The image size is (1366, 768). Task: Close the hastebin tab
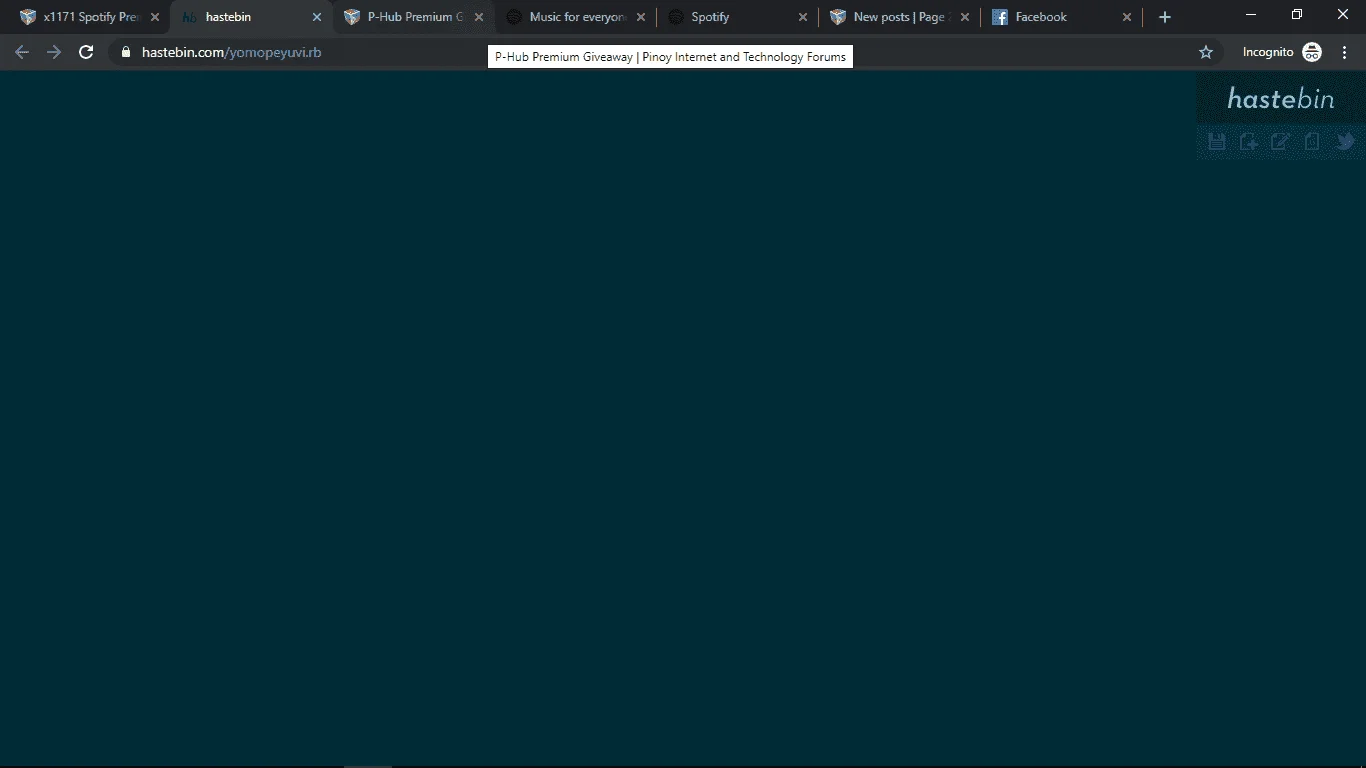(317, 17)
